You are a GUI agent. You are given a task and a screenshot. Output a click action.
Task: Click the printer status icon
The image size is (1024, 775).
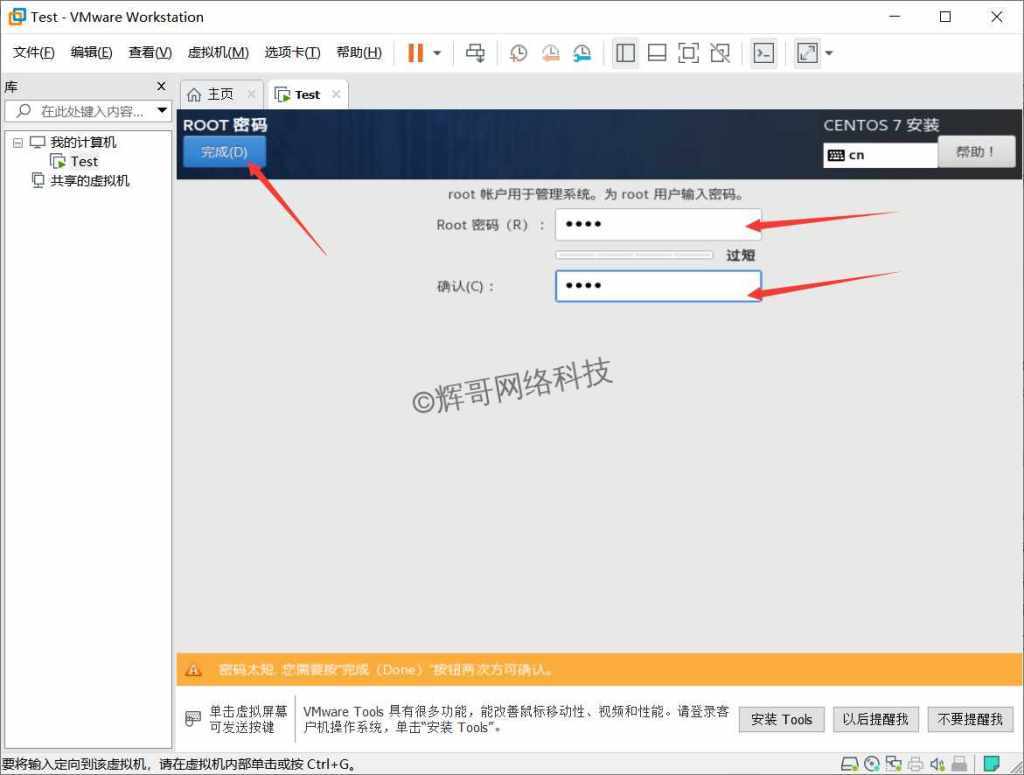(916, 763)
